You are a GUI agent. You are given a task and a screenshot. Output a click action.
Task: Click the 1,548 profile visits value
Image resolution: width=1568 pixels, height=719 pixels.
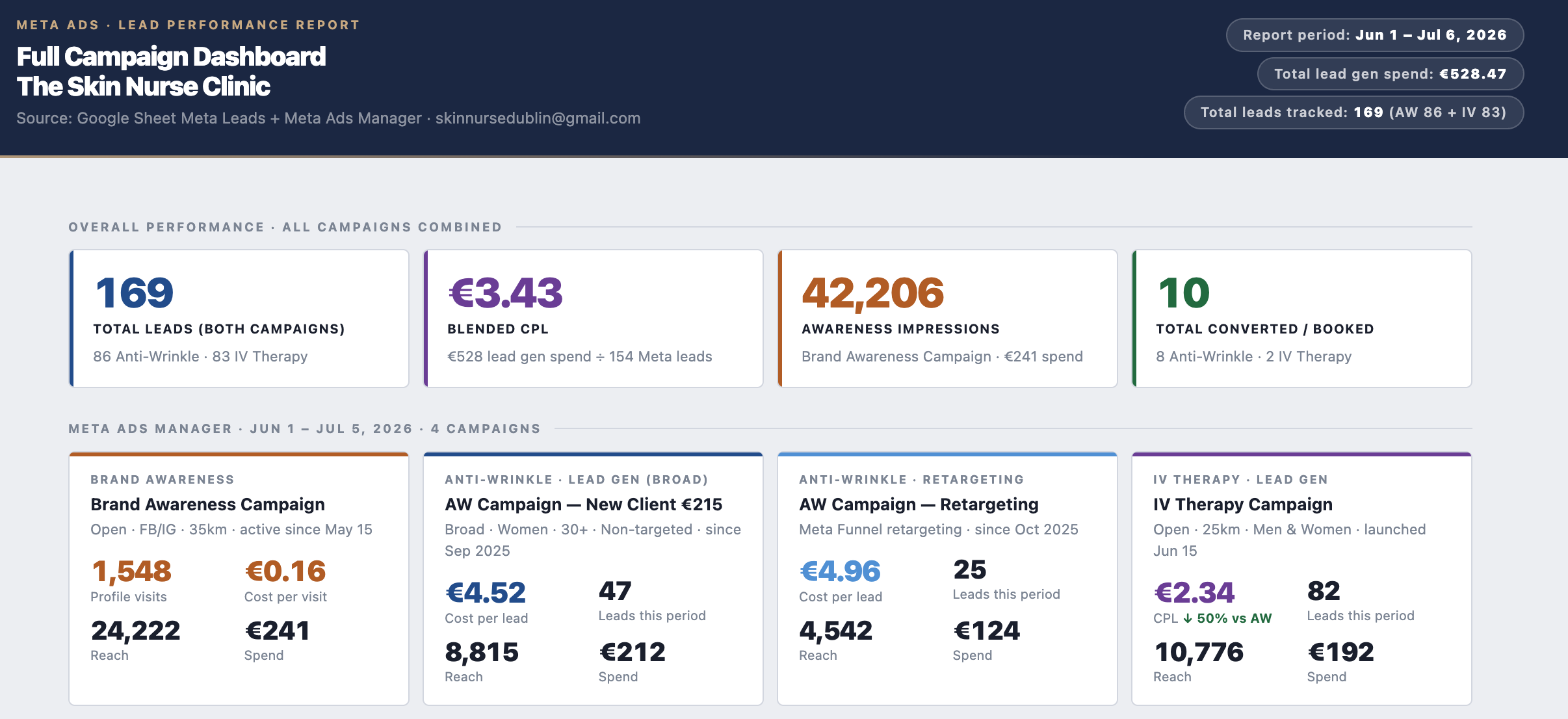(x=131, y=571)
